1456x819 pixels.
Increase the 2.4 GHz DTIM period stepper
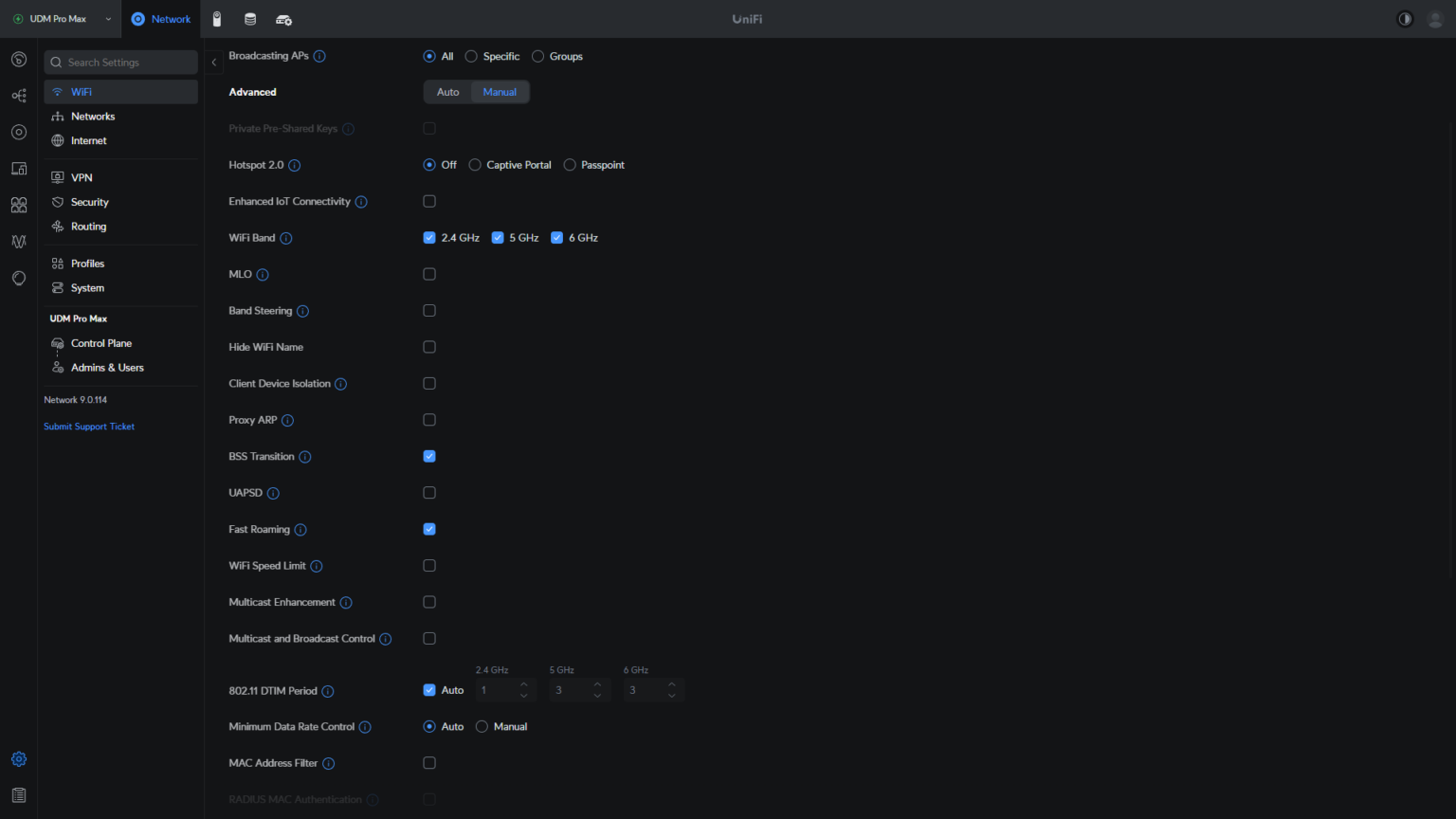pyautogui.click(x=524, y=684)
